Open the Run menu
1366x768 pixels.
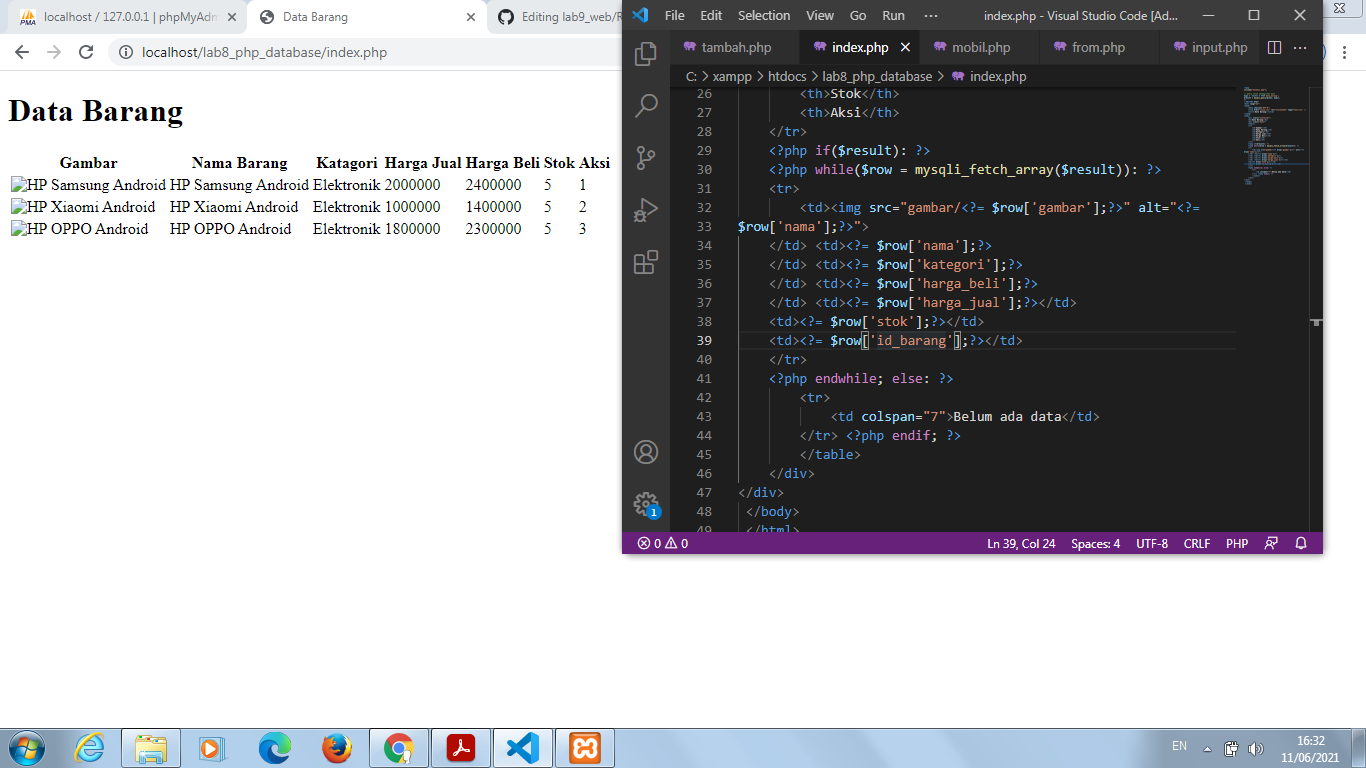[893, 15]
